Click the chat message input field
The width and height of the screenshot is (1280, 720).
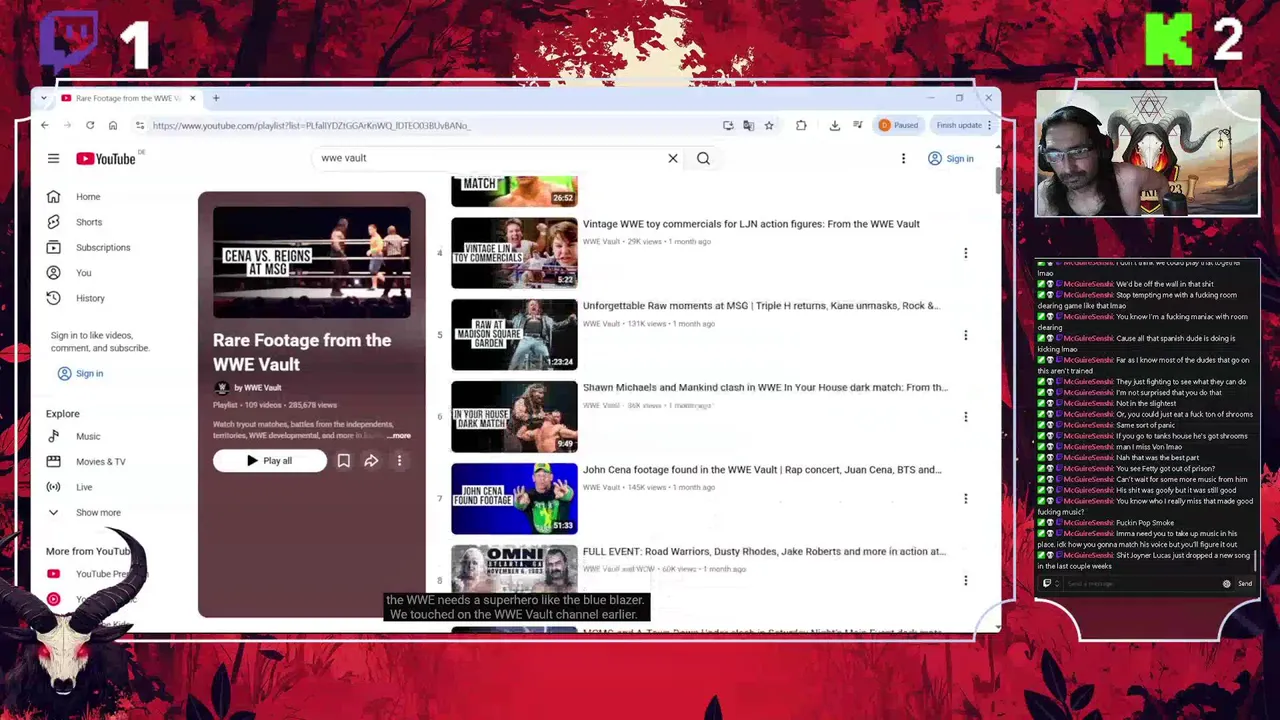1140,584
